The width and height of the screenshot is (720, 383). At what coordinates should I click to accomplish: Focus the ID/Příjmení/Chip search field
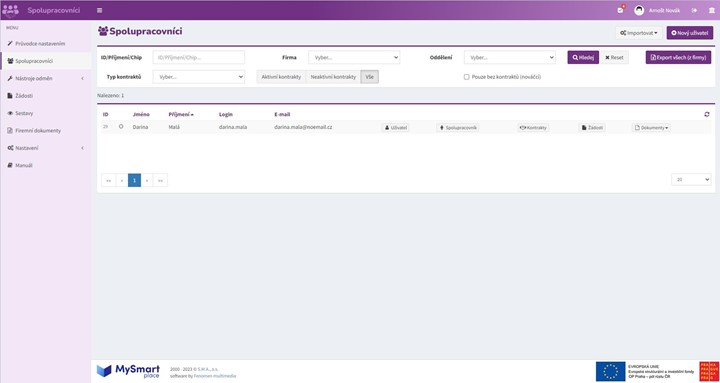[199, 57]
